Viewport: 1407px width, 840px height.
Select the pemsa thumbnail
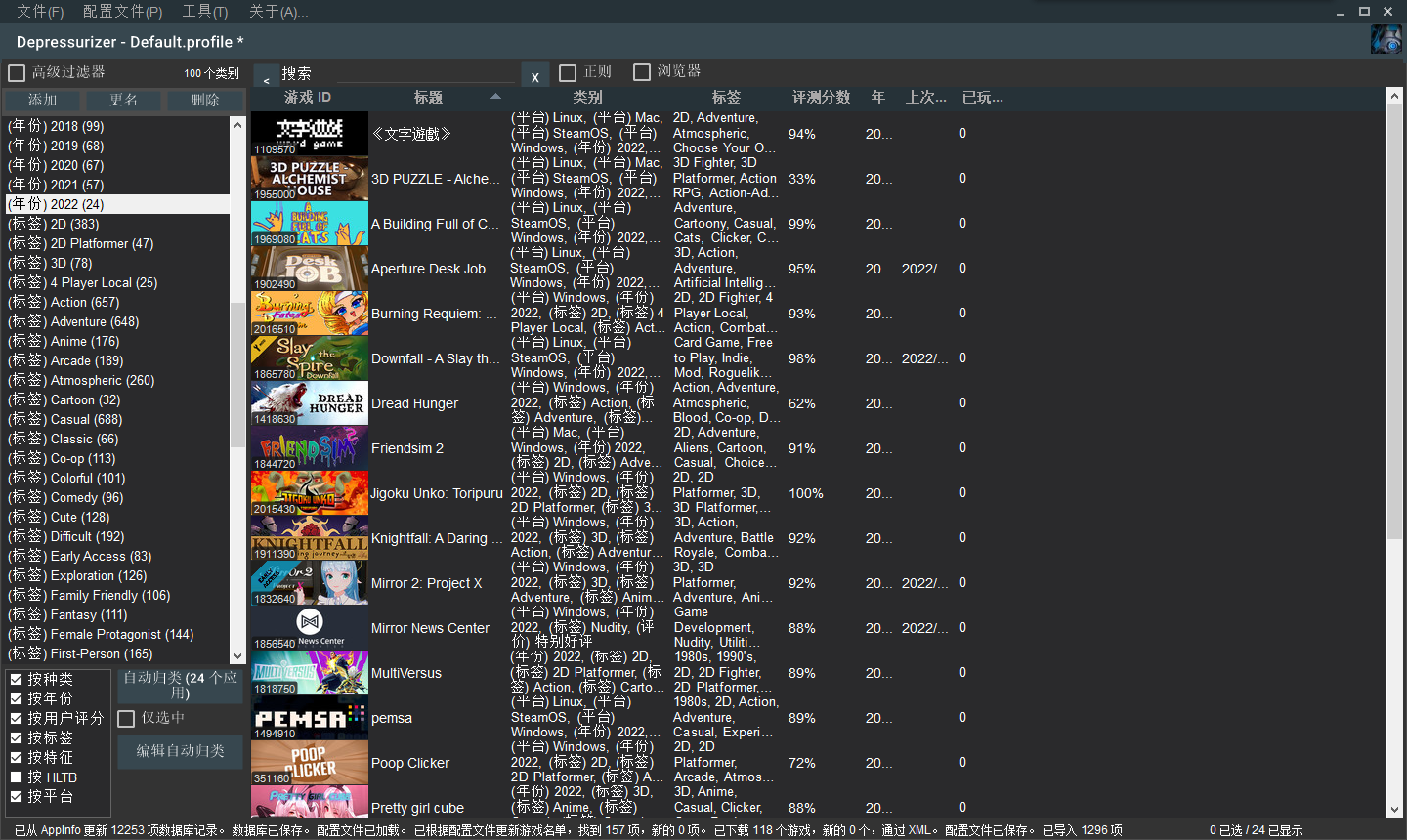(310, 718)
